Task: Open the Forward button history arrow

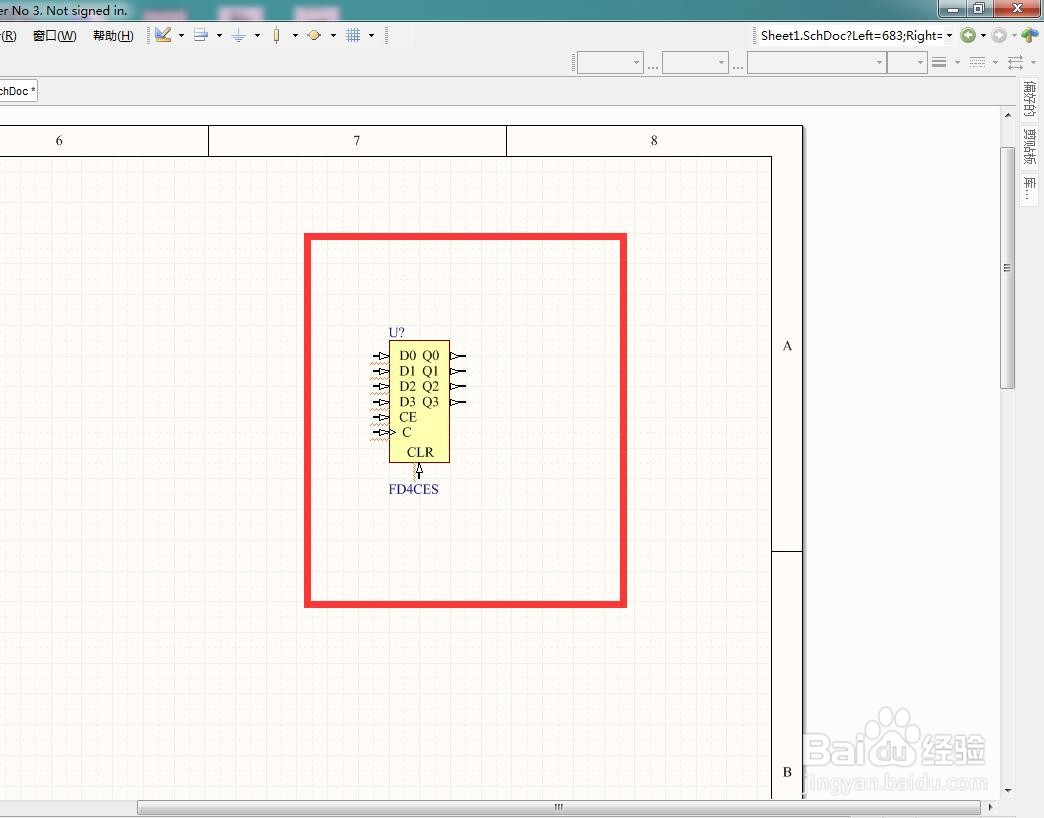Action: (x=1014, y=35)
